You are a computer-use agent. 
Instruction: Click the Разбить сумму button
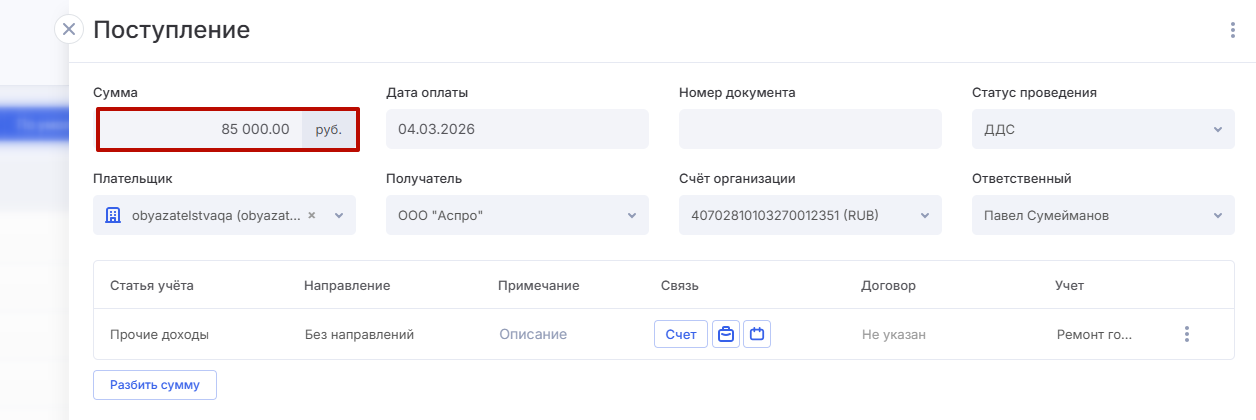click(x=155, y=385)
